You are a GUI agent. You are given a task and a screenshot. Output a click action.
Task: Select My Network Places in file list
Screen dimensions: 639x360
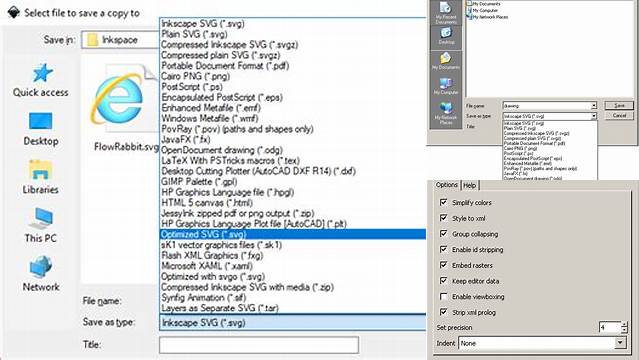[x=487, y=17]
